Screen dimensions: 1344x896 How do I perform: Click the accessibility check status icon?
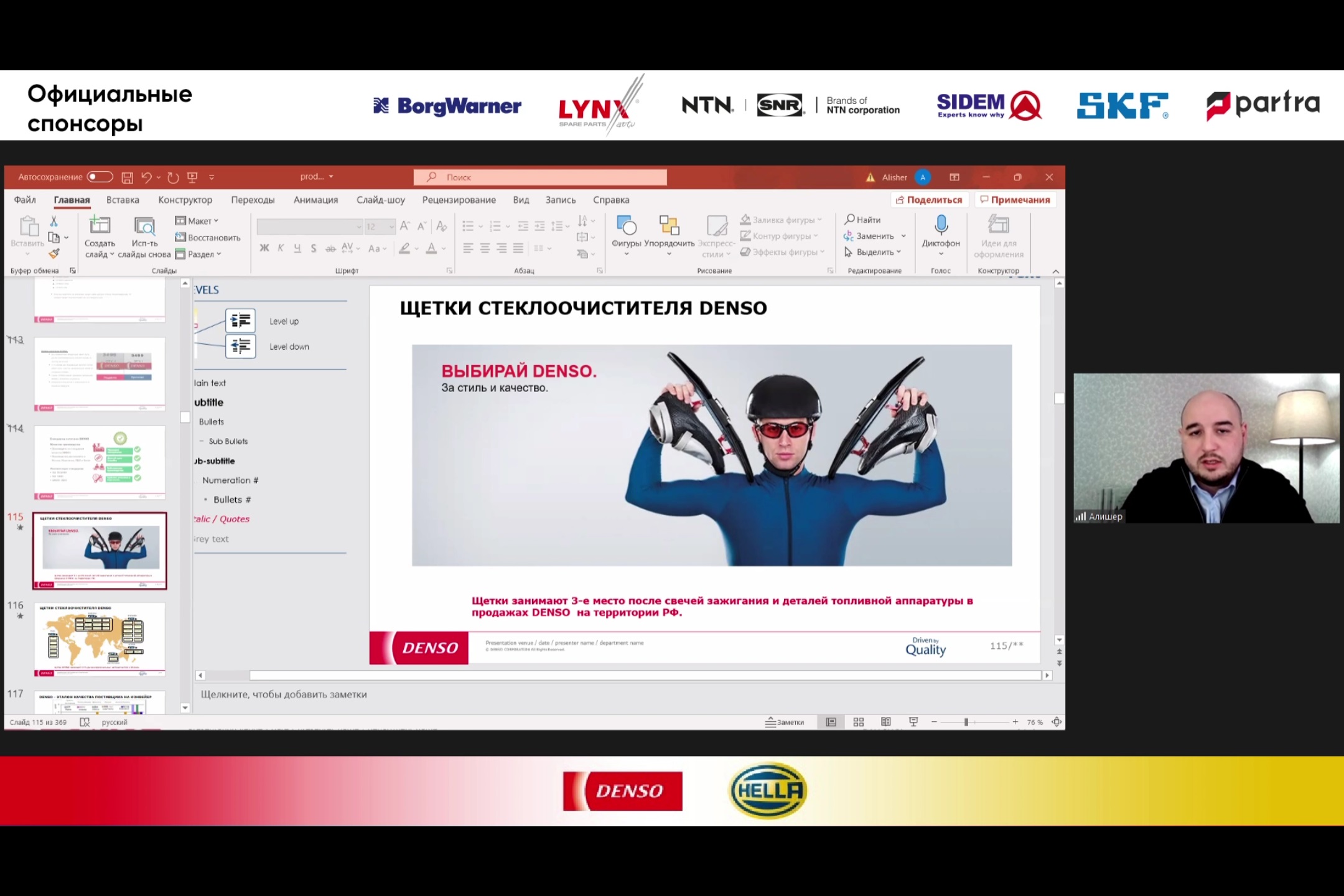(x=85, y=722)
